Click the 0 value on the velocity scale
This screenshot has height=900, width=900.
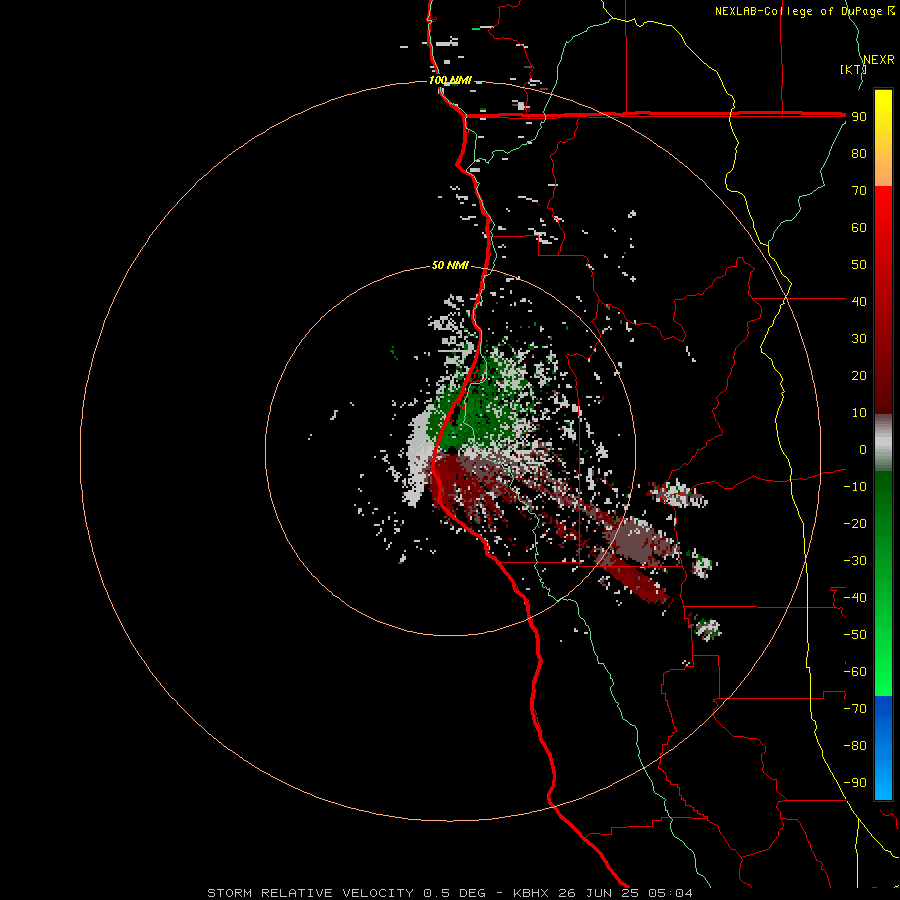[863, 450]
